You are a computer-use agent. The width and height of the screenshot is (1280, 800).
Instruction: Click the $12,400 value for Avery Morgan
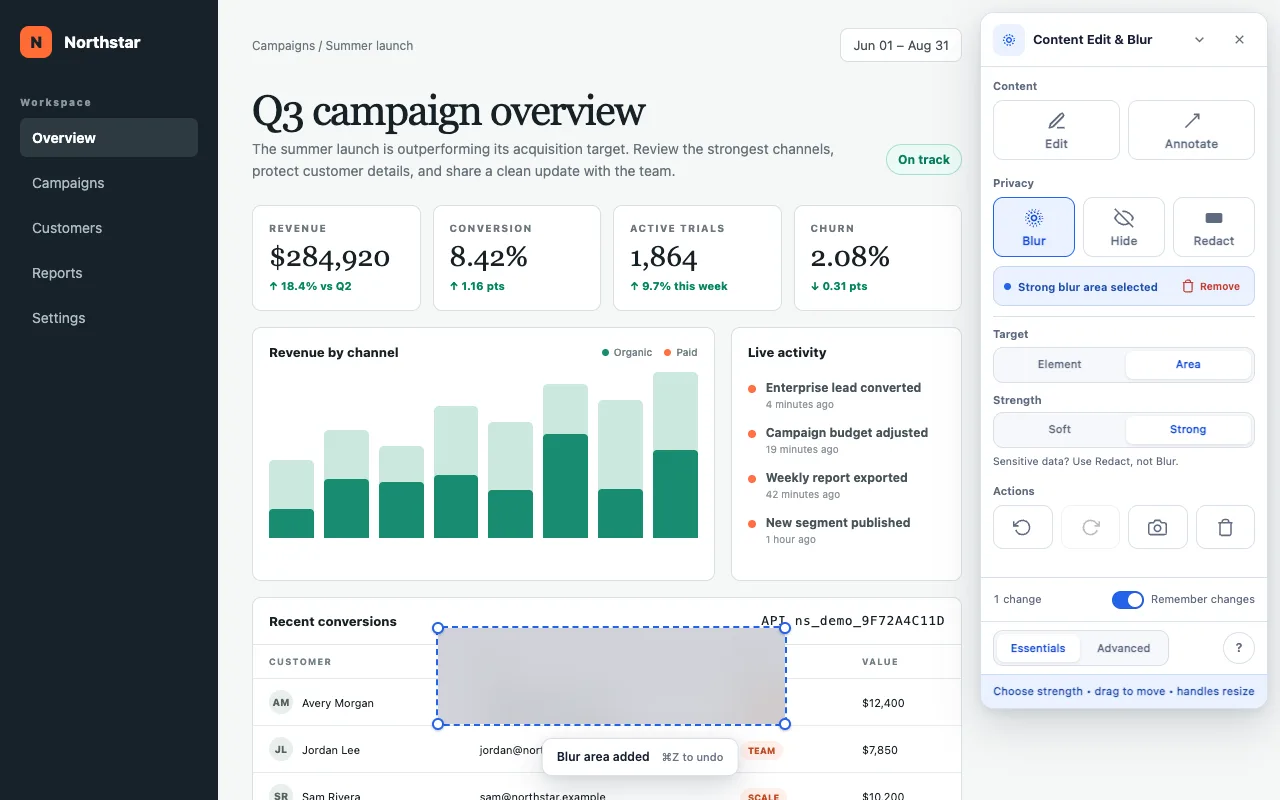click(x=883, y=703)
